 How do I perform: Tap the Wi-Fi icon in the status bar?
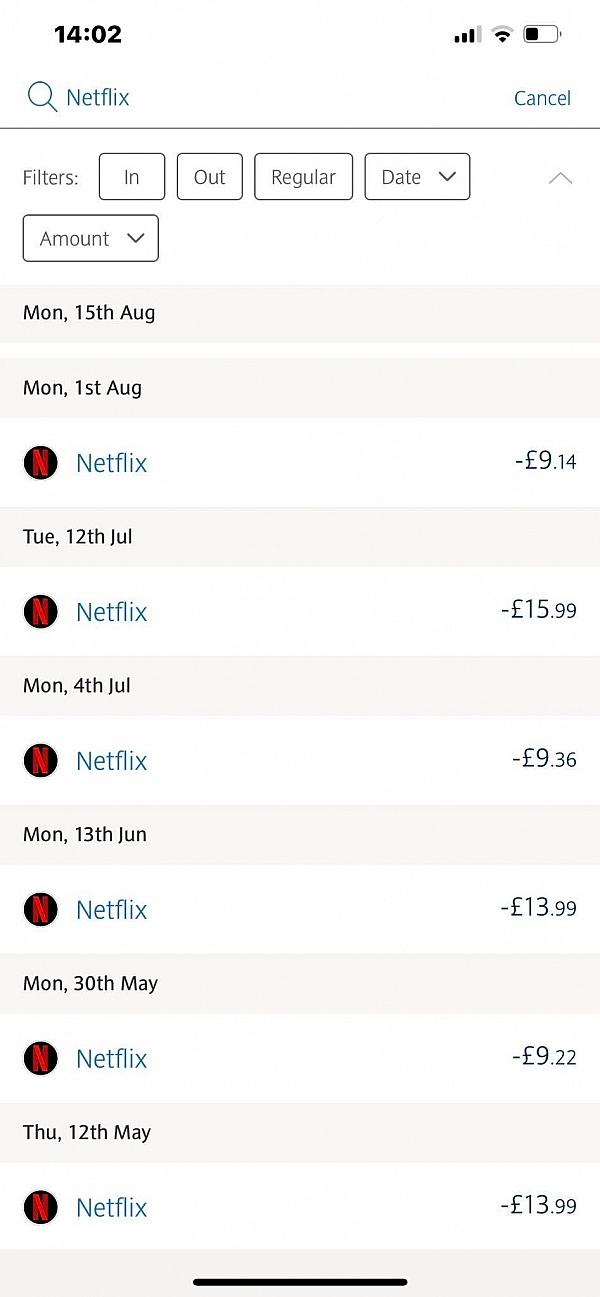tap(502, 33)
